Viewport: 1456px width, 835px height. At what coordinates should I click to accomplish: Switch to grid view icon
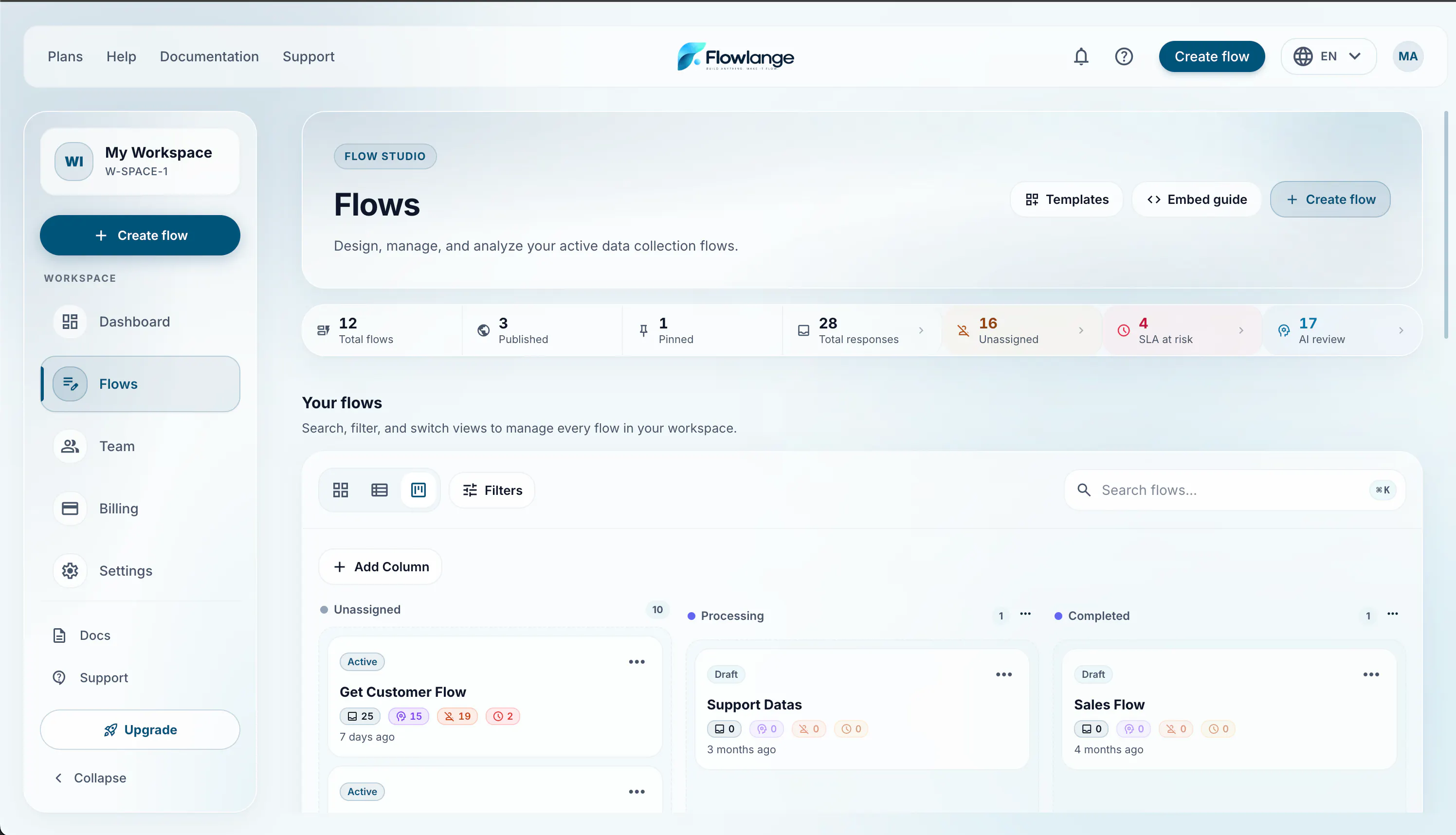341,490
